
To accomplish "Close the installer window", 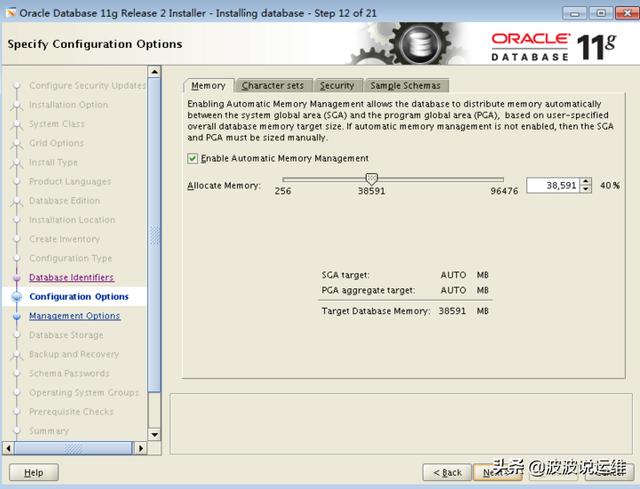I will click(x=627, y=13).
